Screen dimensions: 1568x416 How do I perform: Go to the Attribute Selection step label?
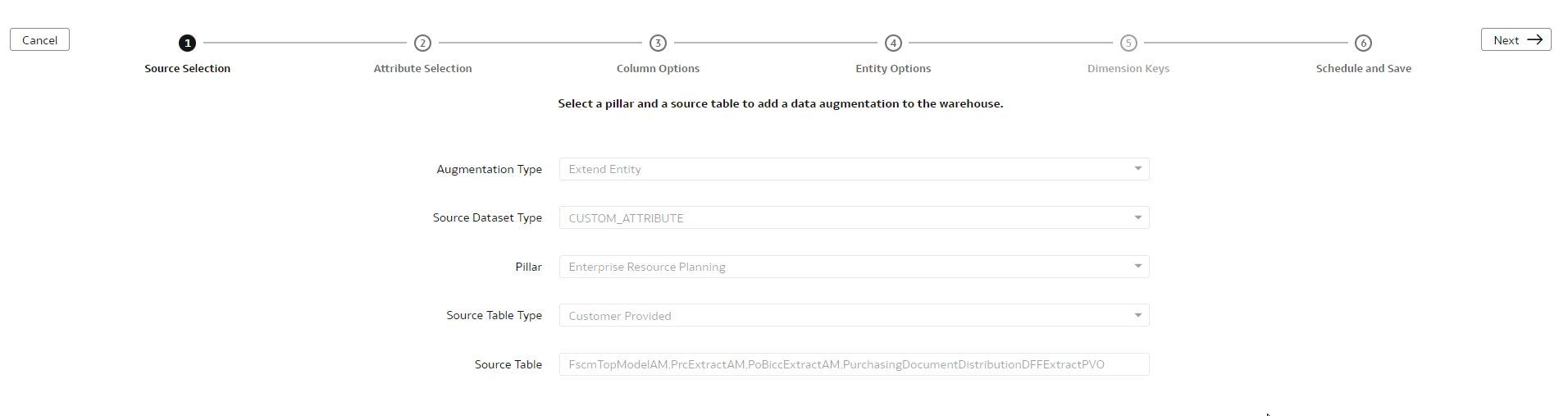point(422,69)
